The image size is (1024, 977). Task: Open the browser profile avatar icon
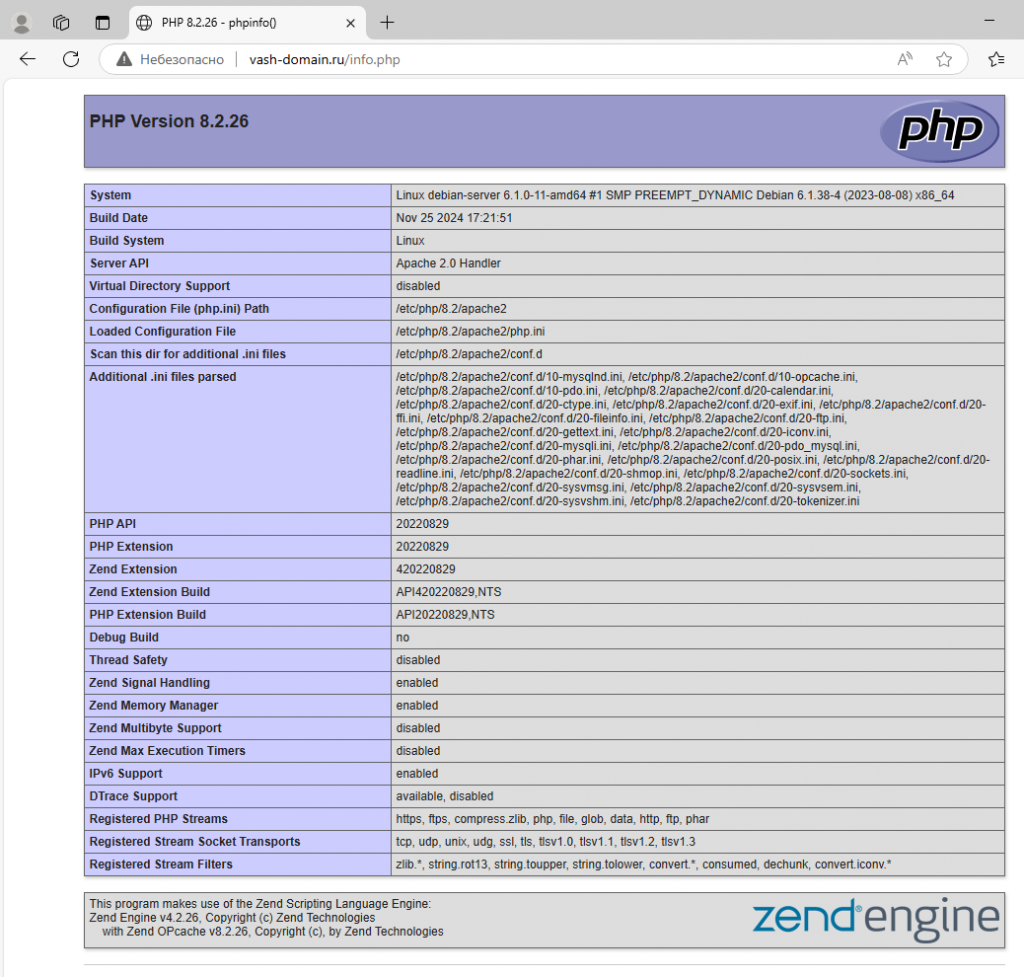22,23
